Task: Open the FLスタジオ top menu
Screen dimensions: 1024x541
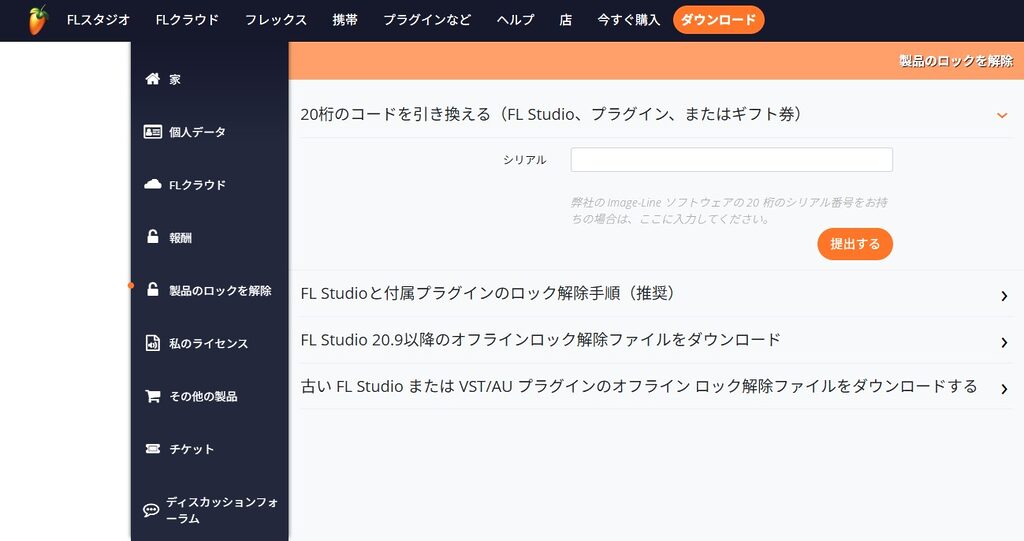Action: click(99, 20)
